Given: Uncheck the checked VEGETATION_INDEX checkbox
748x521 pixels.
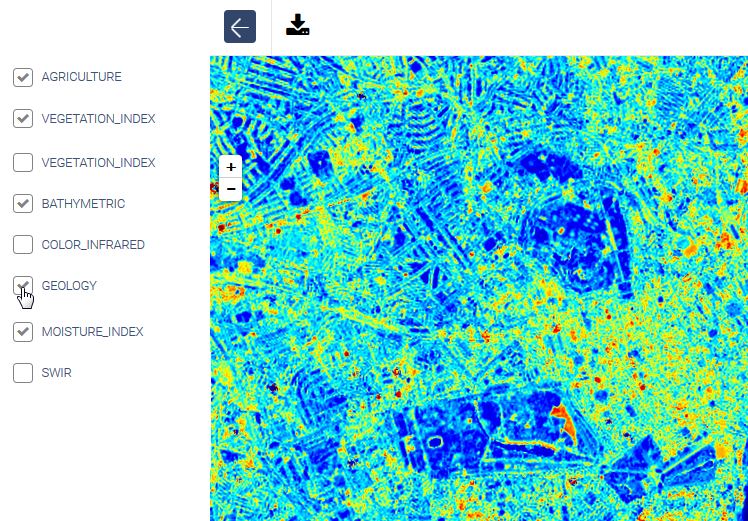Looking at the screenshot, I should pos(23,118).
